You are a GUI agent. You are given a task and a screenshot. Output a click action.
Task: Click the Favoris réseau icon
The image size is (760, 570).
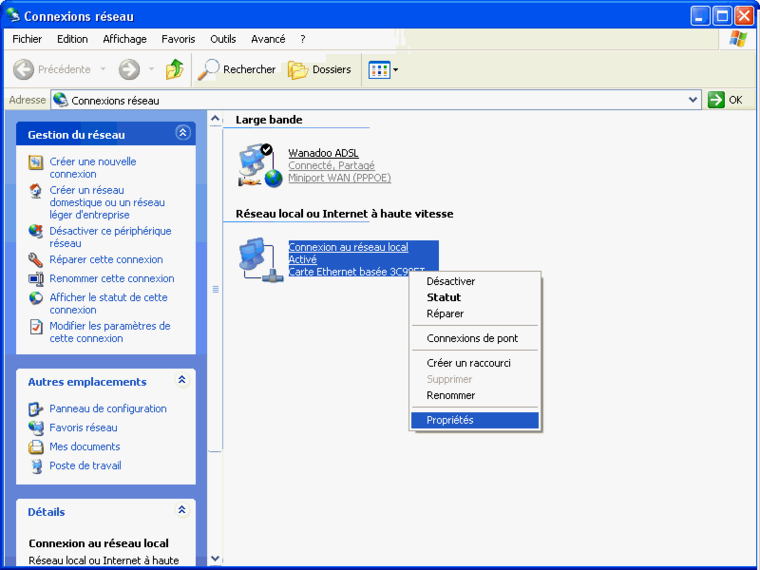click(x=36, y=428)
